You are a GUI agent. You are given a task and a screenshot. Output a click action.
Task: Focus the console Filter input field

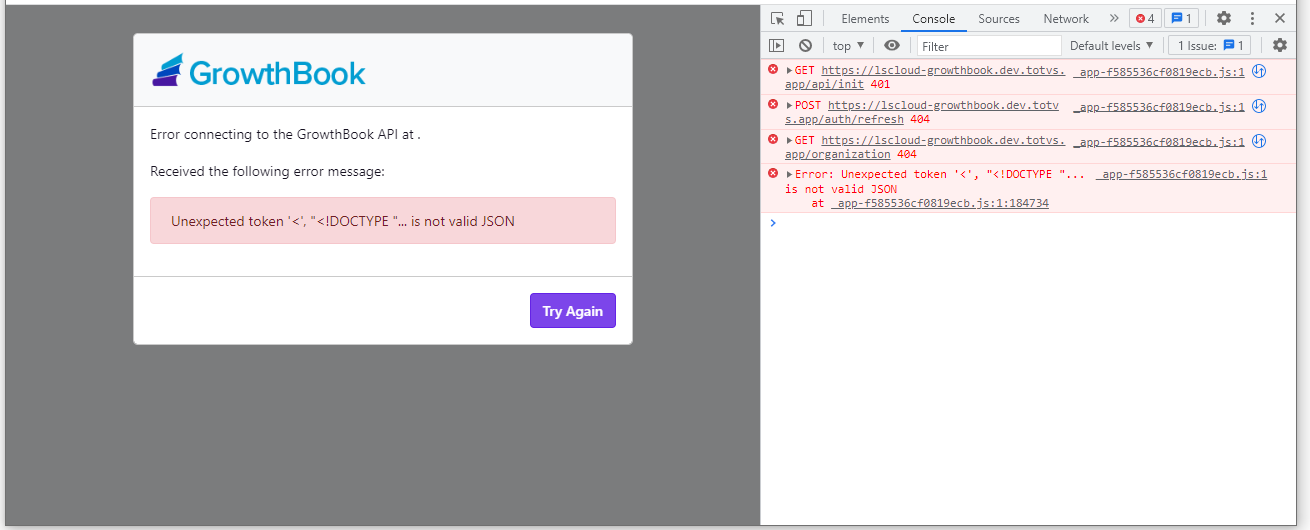point(989,45)
